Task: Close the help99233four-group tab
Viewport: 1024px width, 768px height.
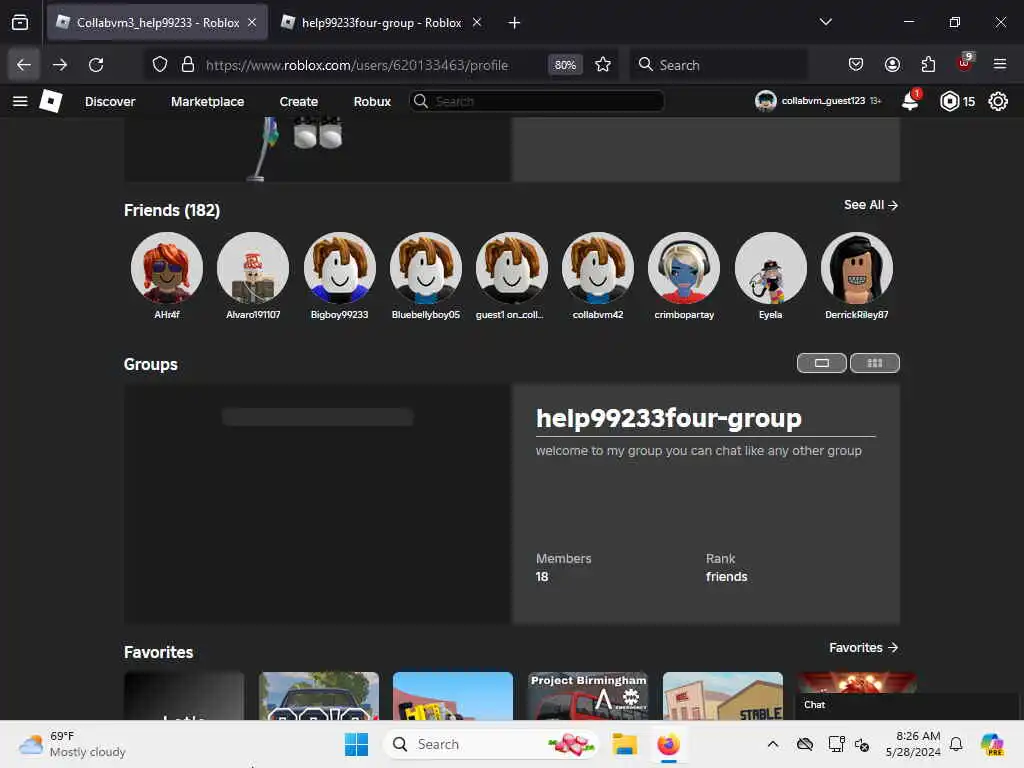Action: (477, 22)
